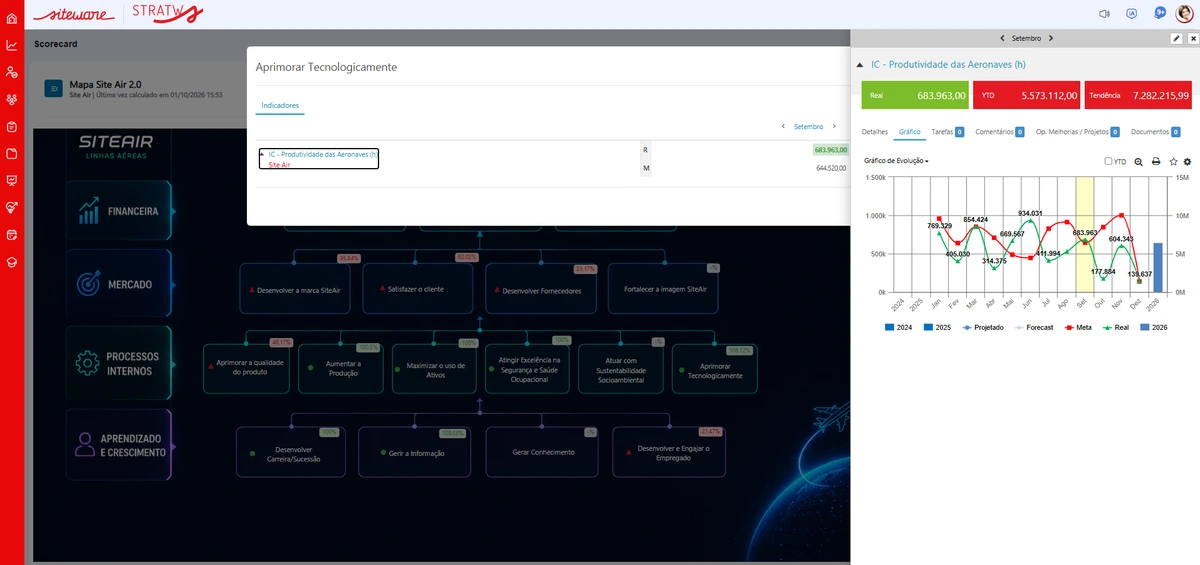Open the 9+ notifications icon
Viewport: 1200px width, 565px height.
click(1160, 13)
